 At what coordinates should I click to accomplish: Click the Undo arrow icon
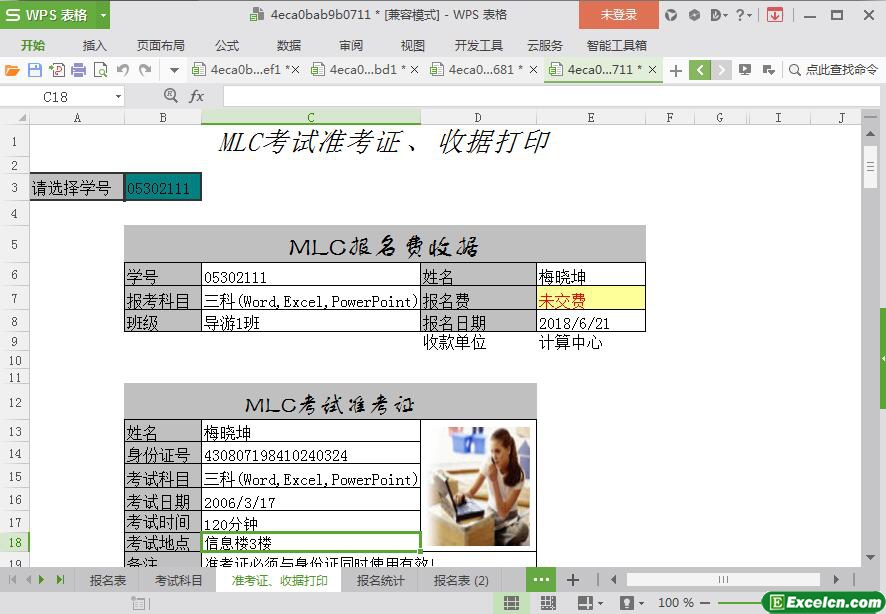click(123, 70)
